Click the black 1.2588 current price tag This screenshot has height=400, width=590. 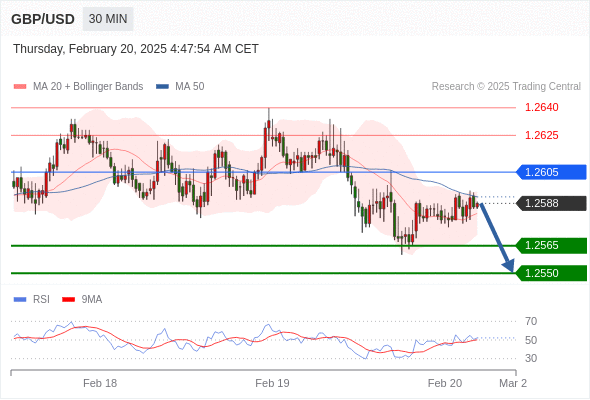click(x=551, y=203)
